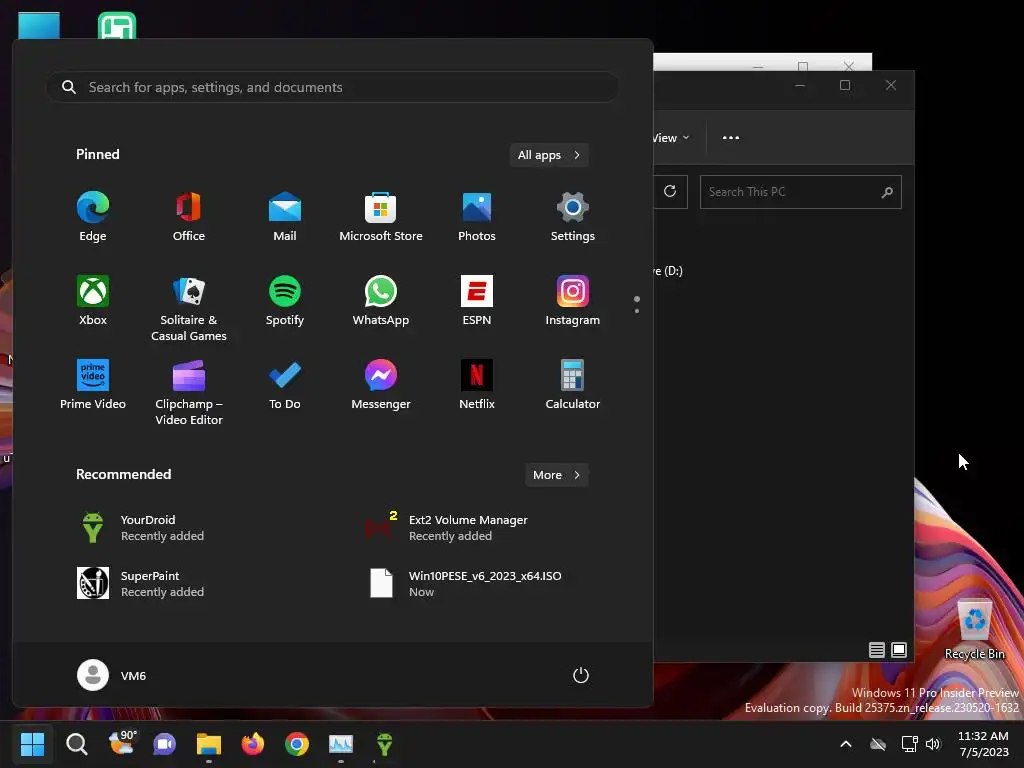Image resolution: width=1024 pixels, height=768 pixels.
Task: Open the clock showing 11:32 AM
Action: (984, 744)
